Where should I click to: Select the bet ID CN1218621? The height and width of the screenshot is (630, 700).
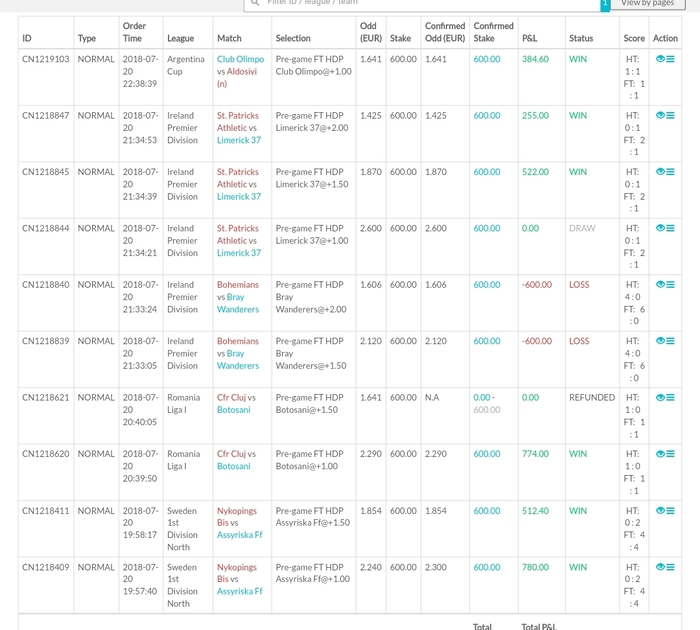click(46, 397)
